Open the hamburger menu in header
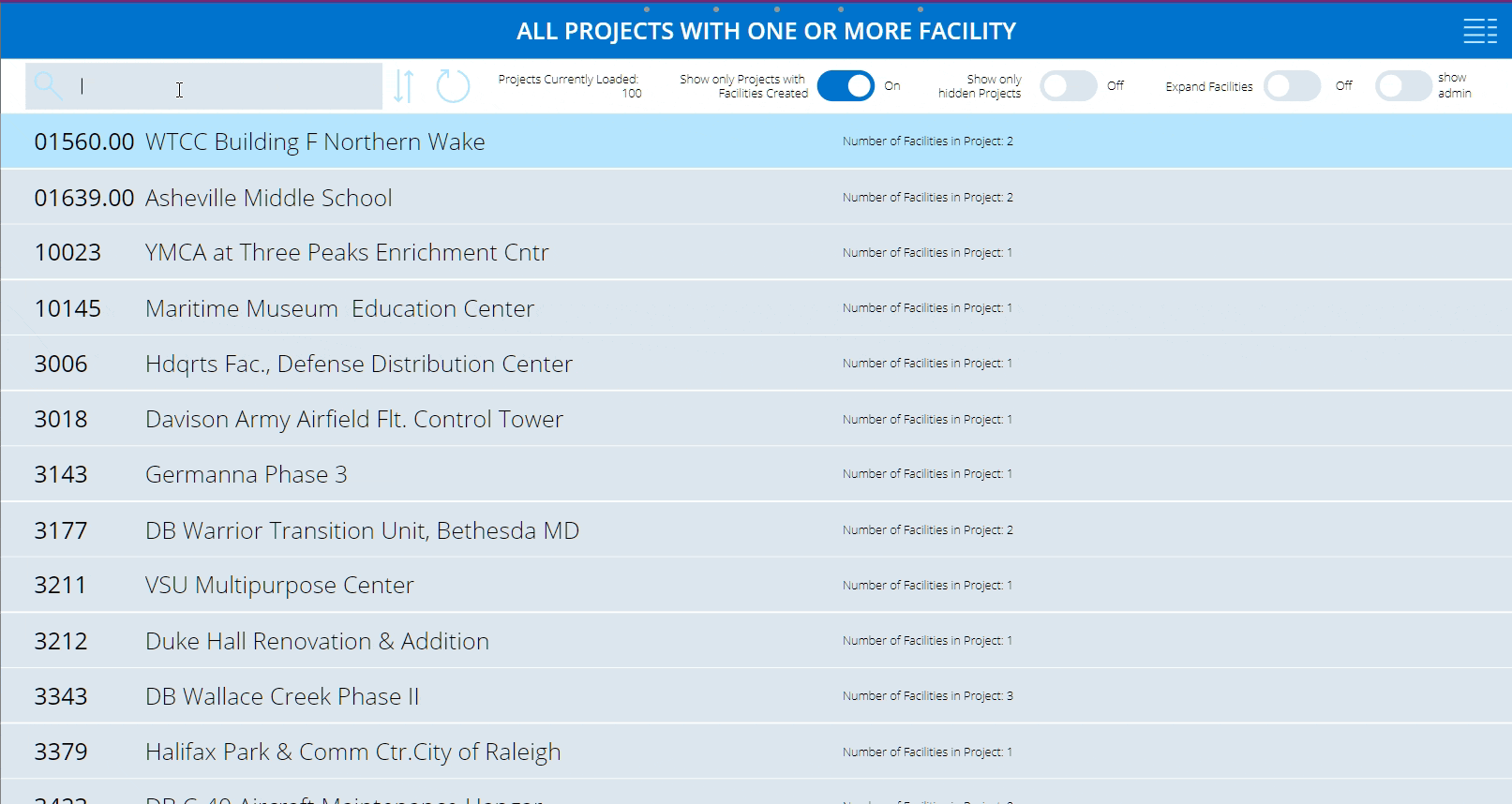Image resolution: width=1512 pixels, height=804 pixels. point(1480,31)
